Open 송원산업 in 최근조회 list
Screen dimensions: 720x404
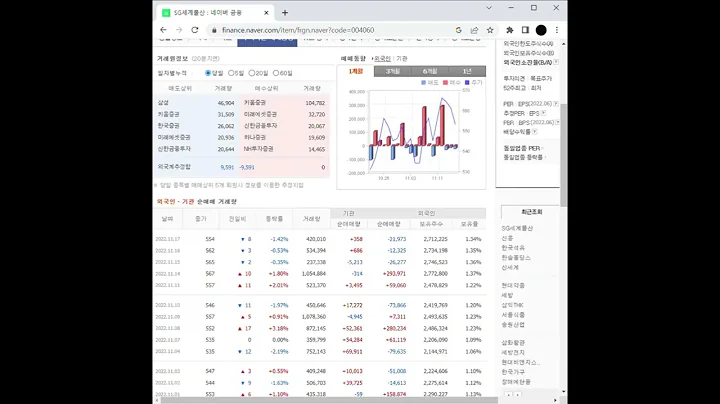pyautogui.click(x=513, y=325)
